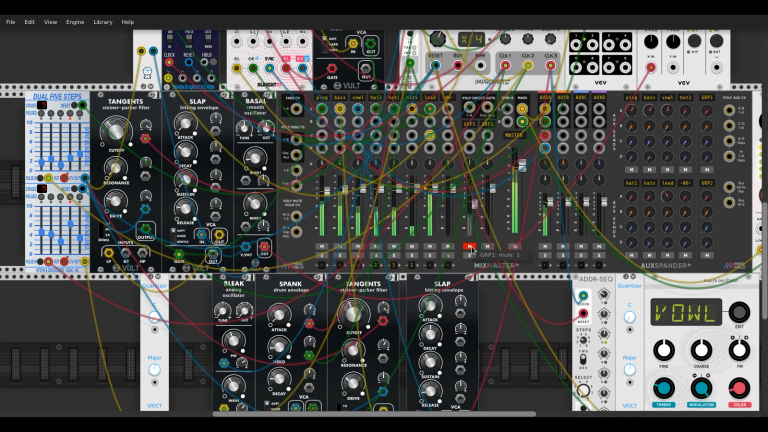This screenshot has width=768, height=432.
Task: Mute the lead channel on MixMaster
Action: [430, 246]
